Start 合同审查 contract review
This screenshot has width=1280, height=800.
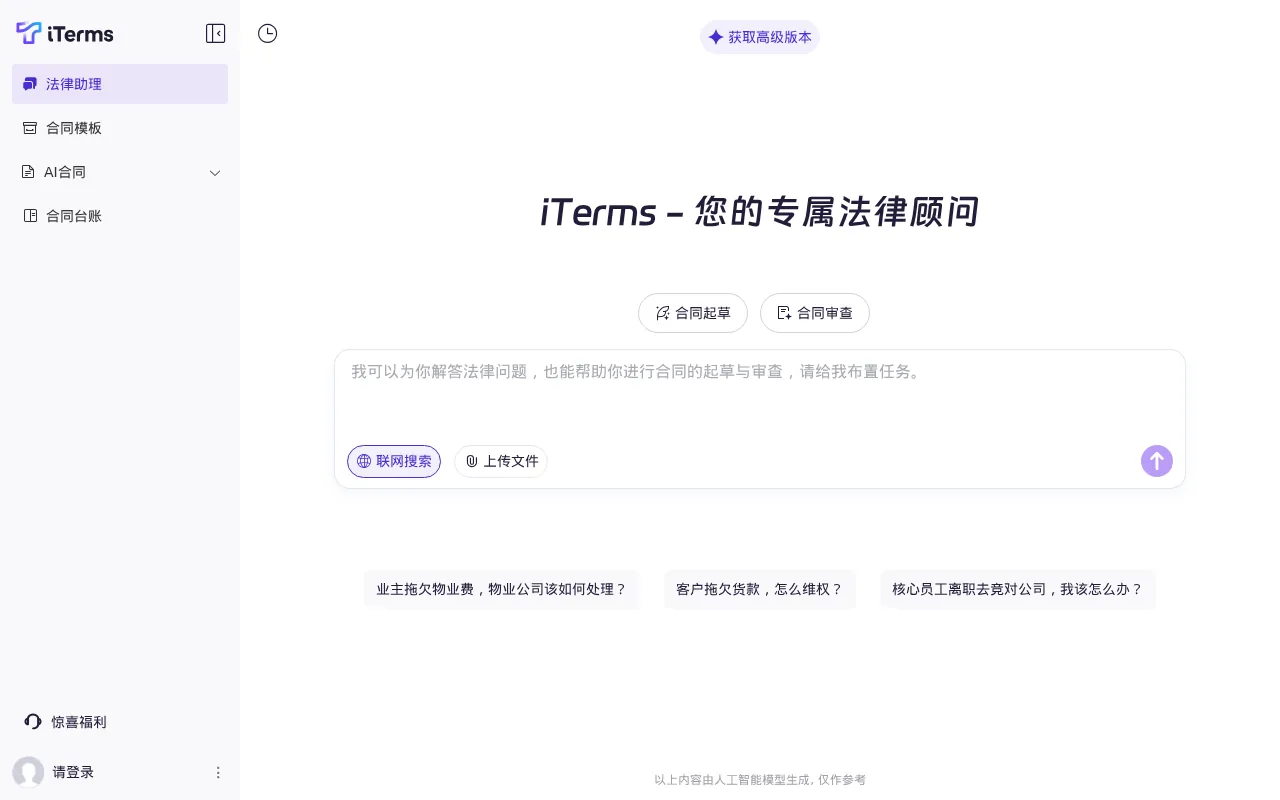pos(815,313)
